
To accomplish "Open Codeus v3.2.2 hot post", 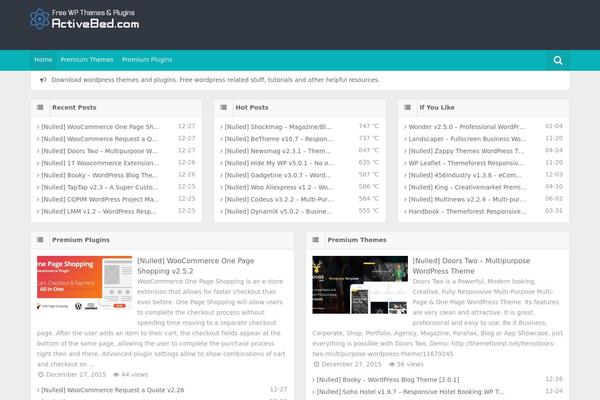I will (x=279, y=199).
